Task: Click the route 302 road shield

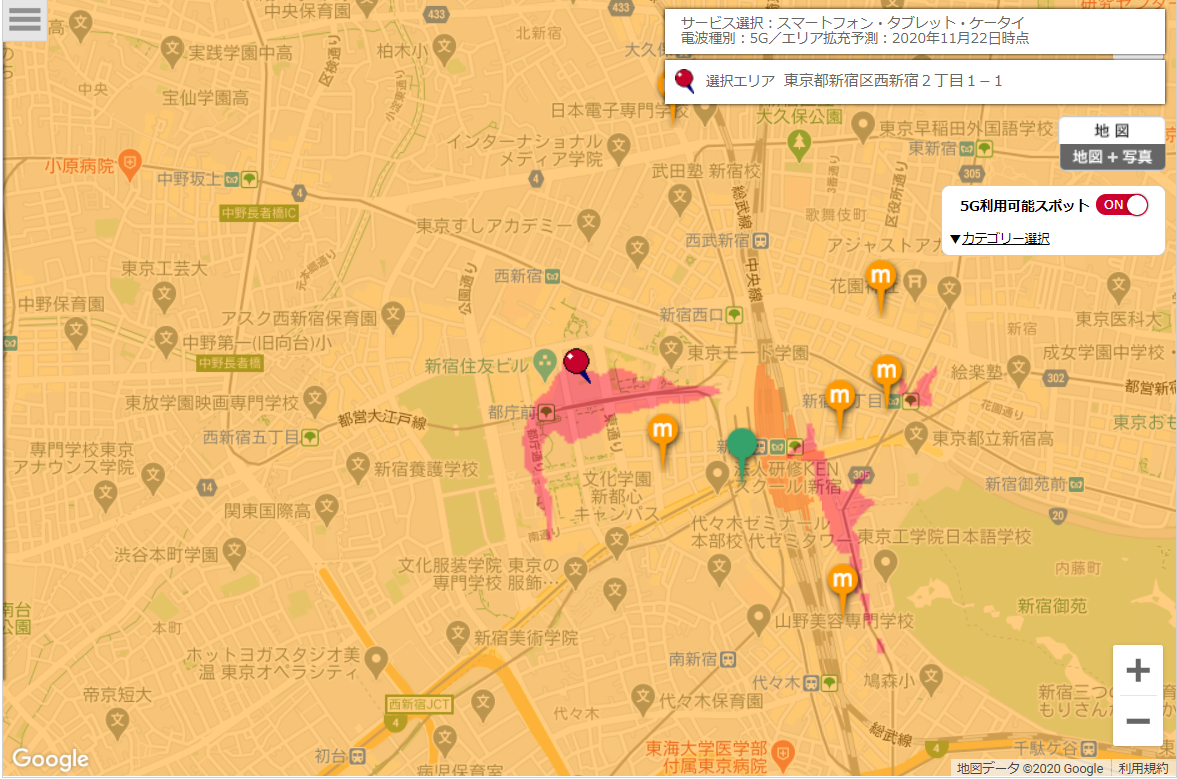Action: [1055, 377]
